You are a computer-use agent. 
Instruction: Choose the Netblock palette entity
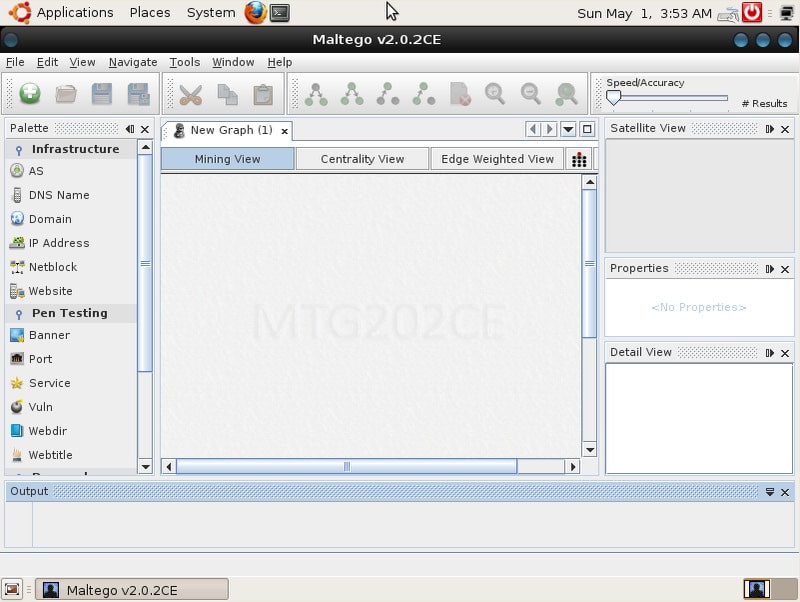(52, 267)
